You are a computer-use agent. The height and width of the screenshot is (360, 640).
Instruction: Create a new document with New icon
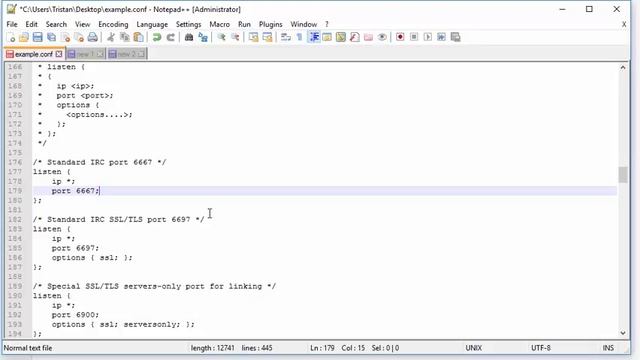11,38
